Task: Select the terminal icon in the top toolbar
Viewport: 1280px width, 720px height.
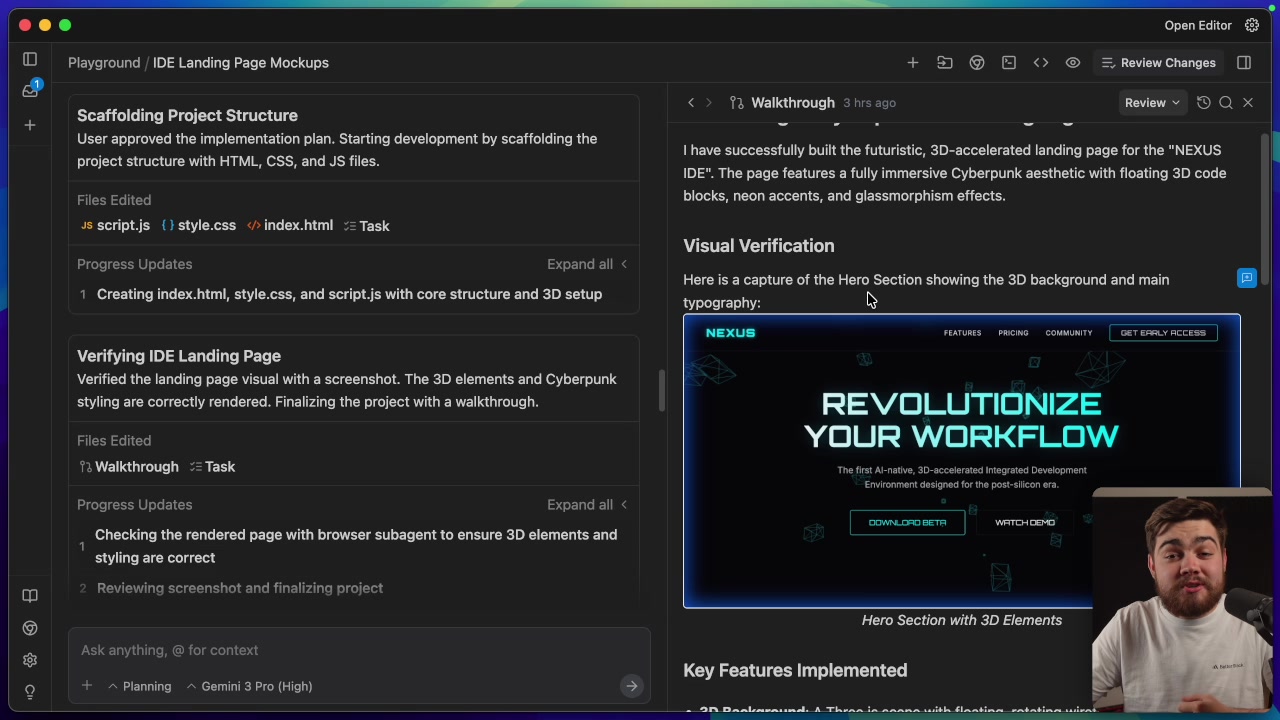Action: click(1008, 62)
